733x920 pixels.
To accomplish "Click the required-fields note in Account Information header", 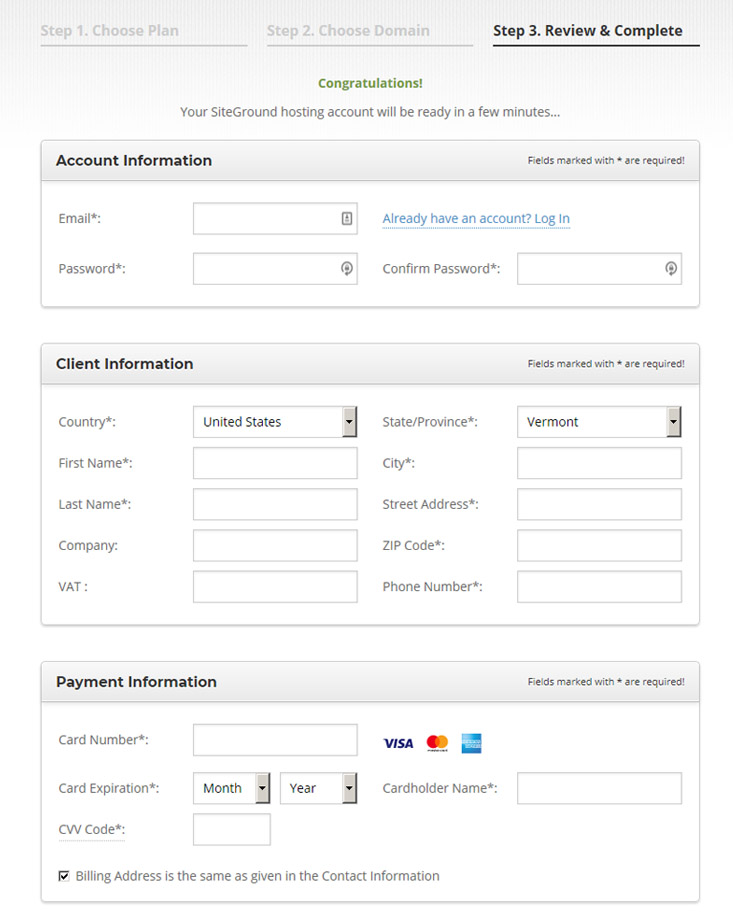I will [x=606, y=160].
